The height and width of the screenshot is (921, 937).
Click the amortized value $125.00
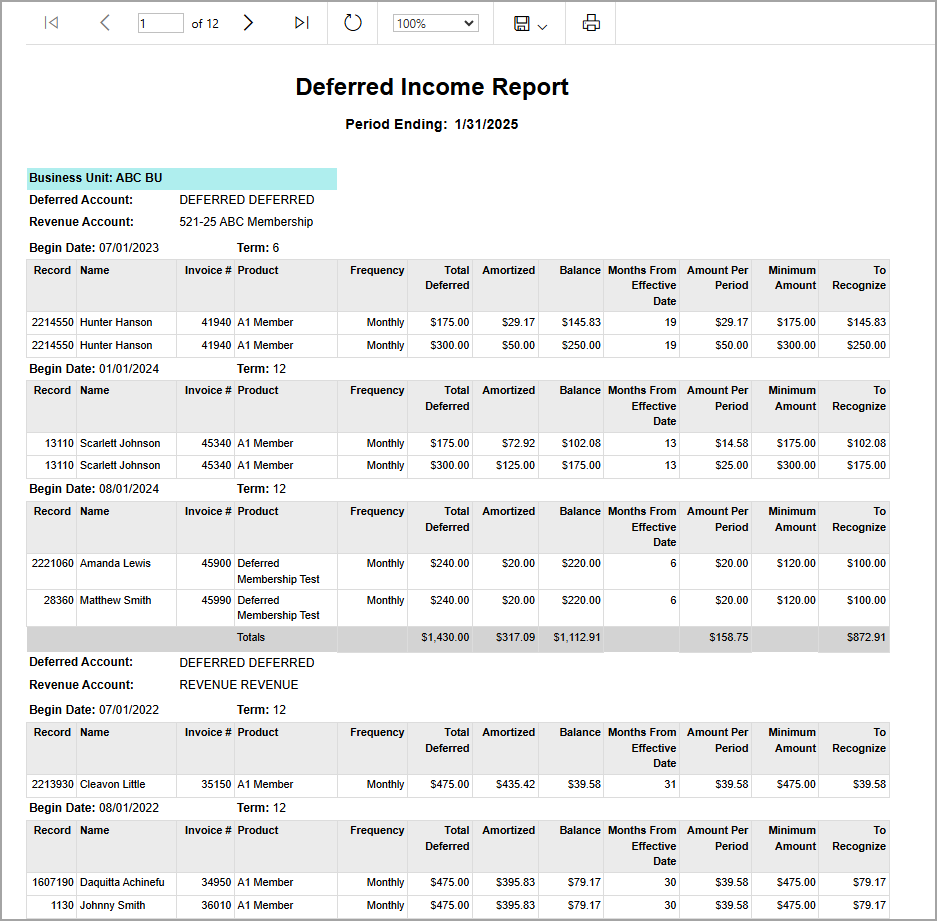[x=515, y=465]
